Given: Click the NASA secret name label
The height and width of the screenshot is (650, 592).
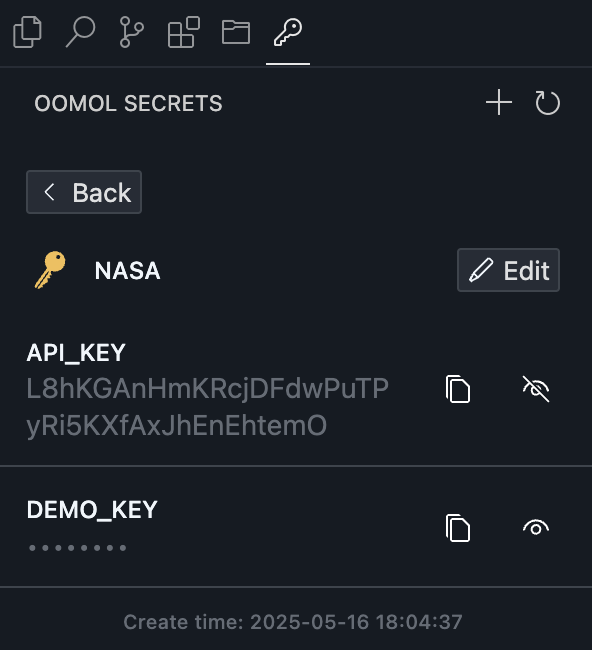Looking at the screenshot, I should click(127, 271).
